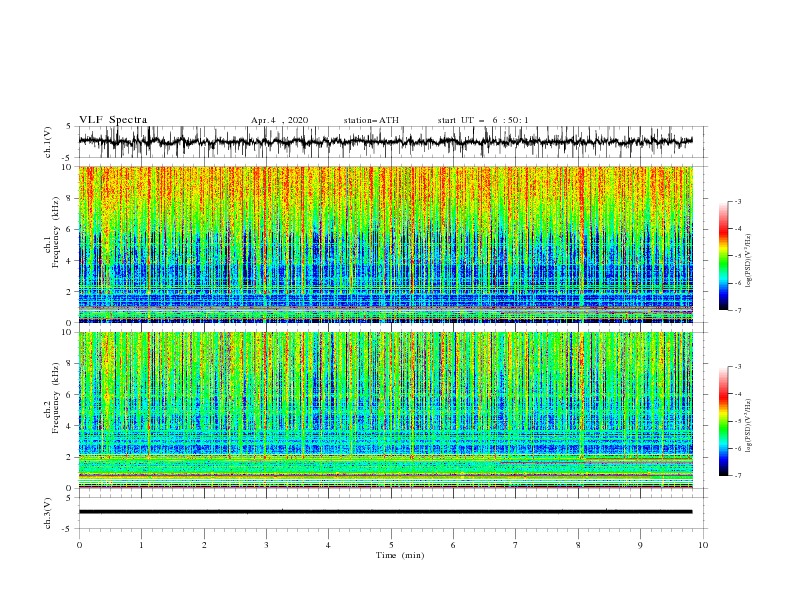Image resolution: width=792 pixels, height=612 pixels.
Task: Click time axis tick label '2'
Action: (x=204, y=545)
